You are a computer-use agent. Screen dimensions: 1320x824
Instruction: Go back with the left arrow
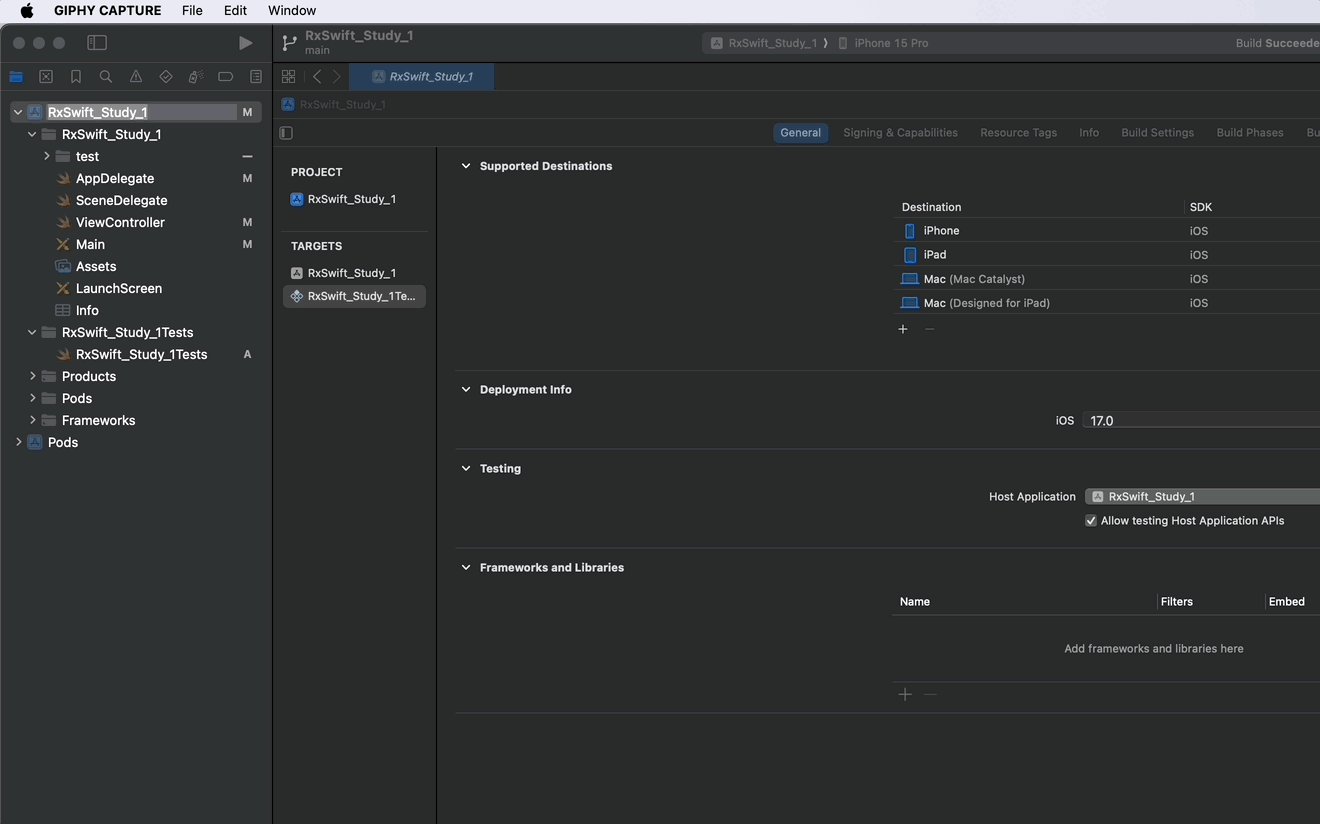point(317,77)
